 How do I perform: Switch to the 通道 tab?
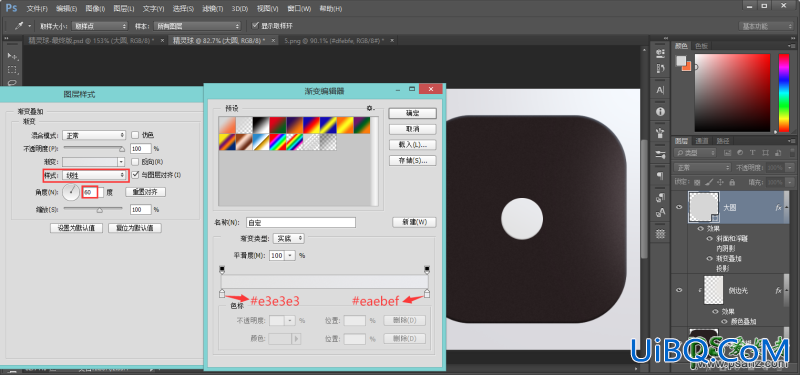702,141
